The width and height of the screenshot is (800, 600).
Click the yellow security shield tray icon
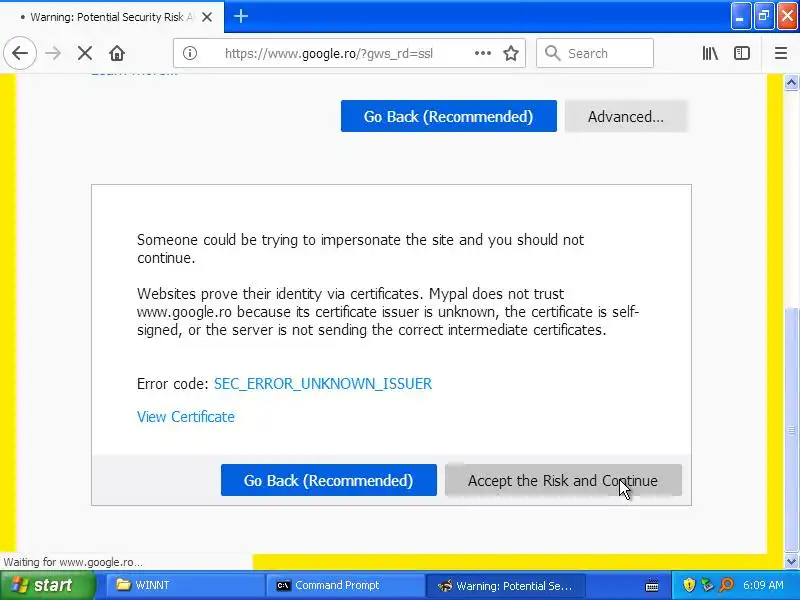click(689, 585)
